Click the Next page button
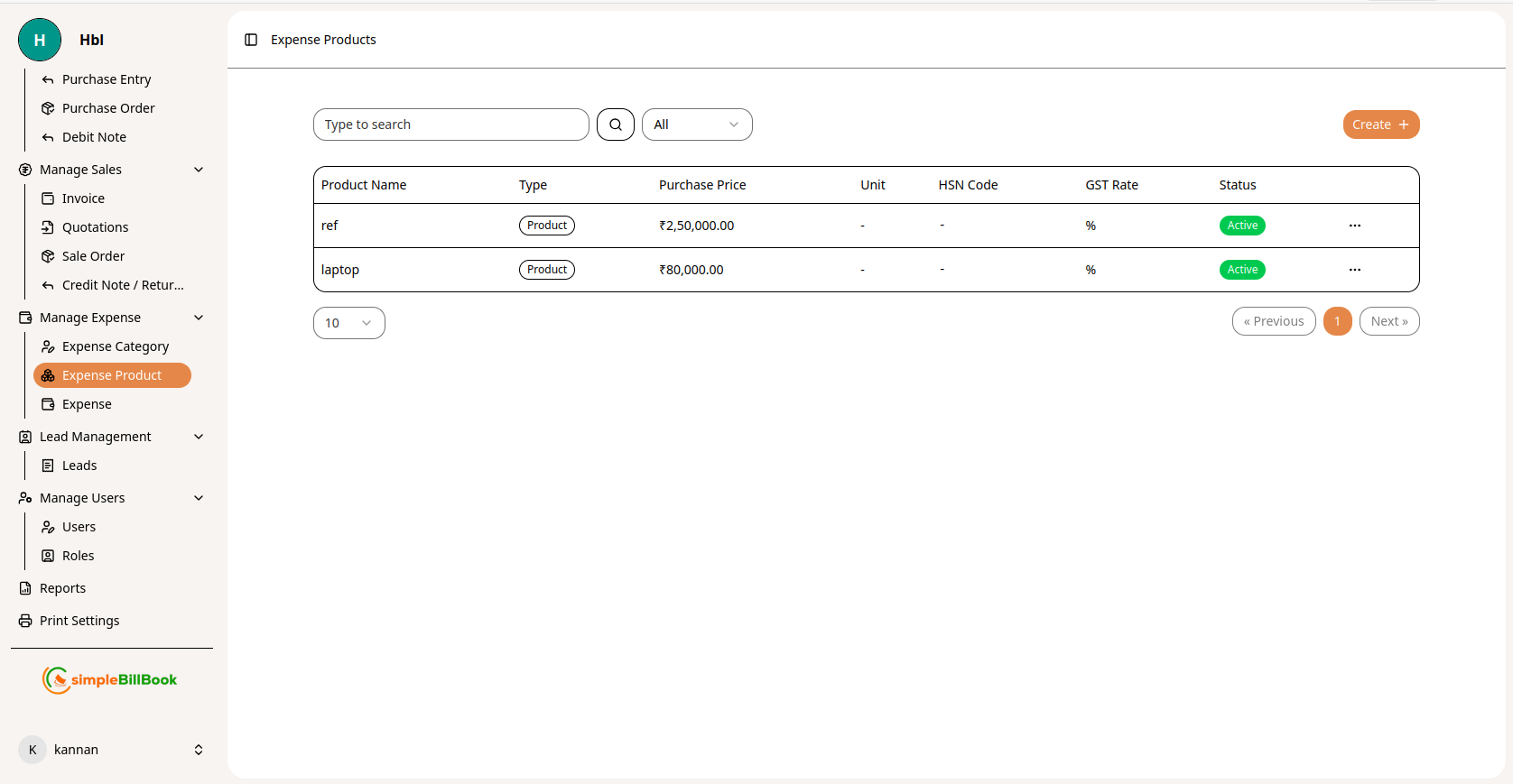Viewport: 1513px width, 784px height. pos(1388,321)
